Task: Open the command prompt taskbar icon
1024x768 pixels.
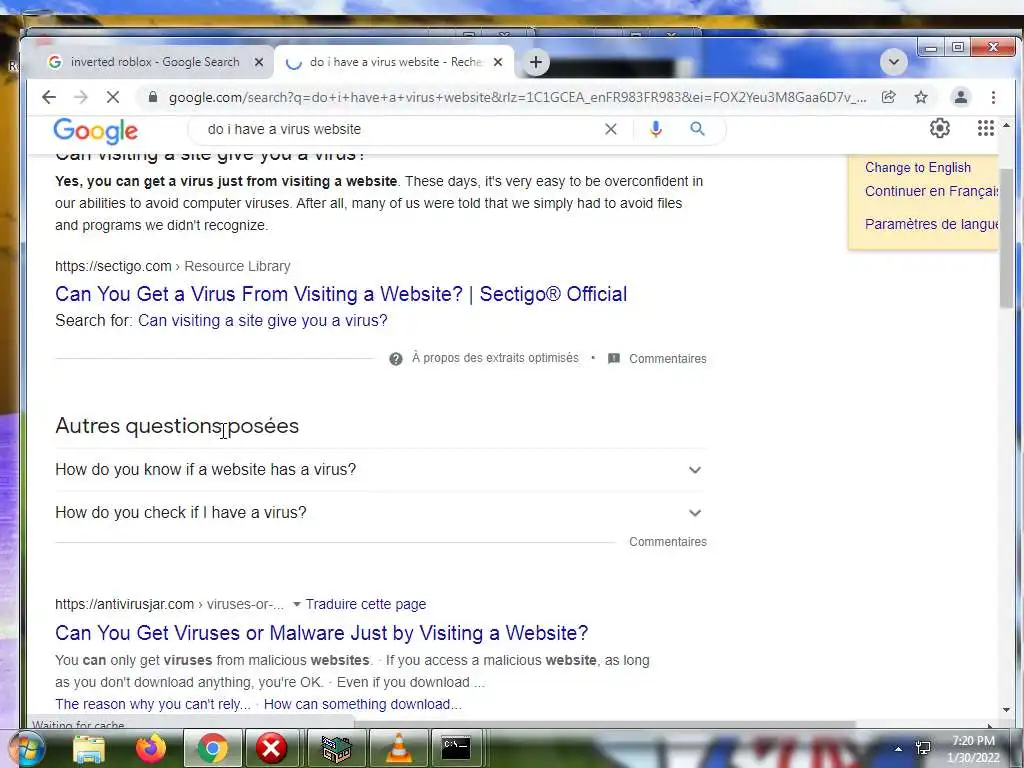Action: pos(456,748)
